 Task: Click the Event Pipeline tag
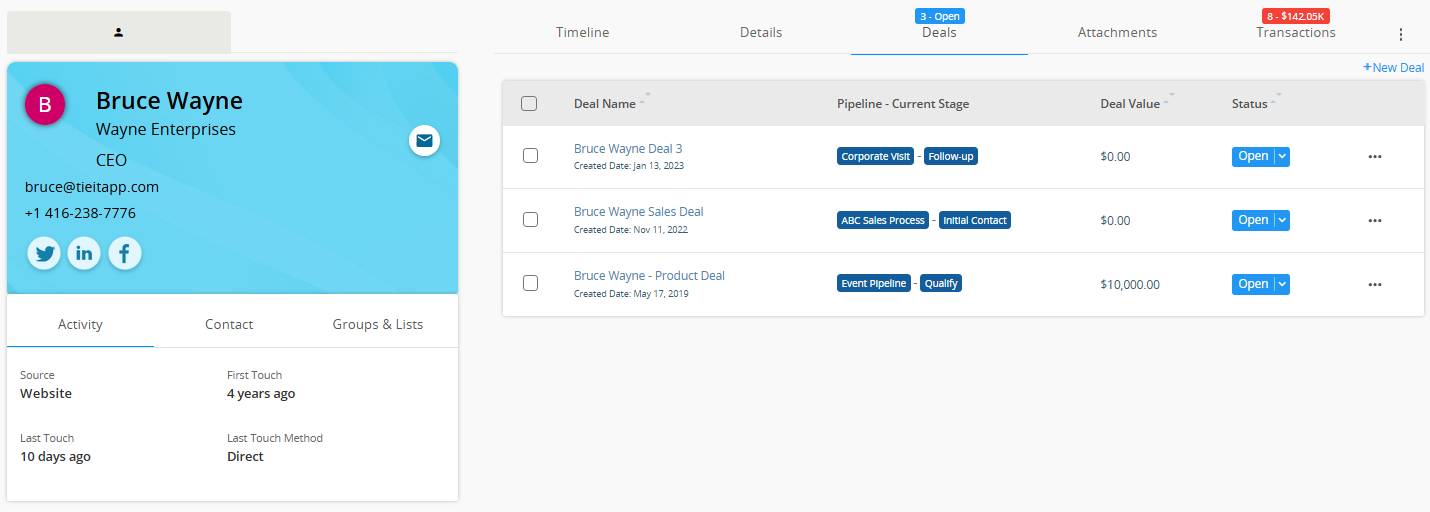point(874,283)
